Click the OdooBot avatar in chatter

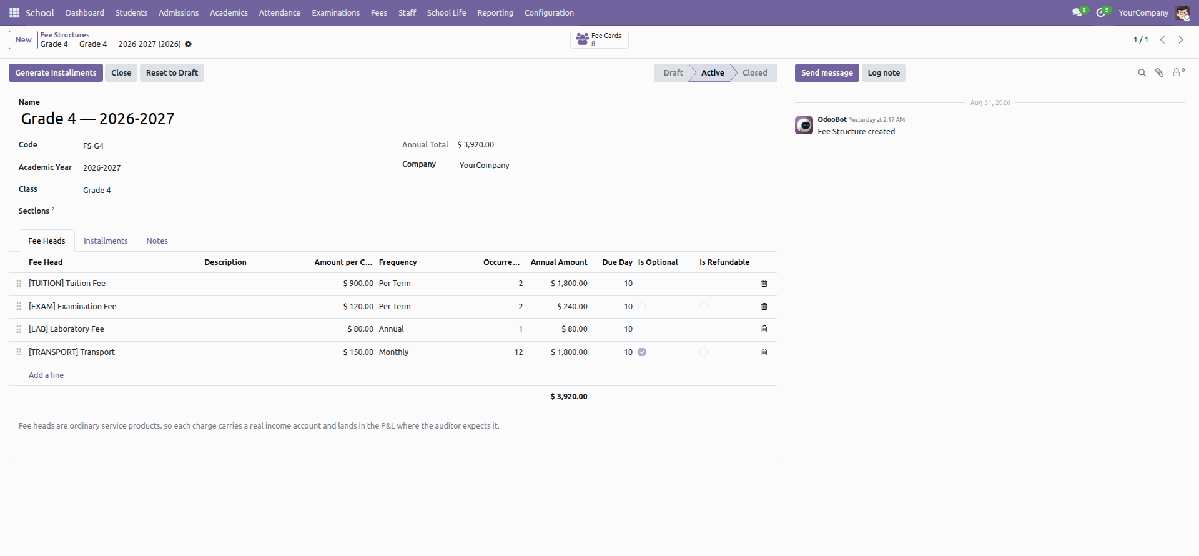(x=804, y=125)
